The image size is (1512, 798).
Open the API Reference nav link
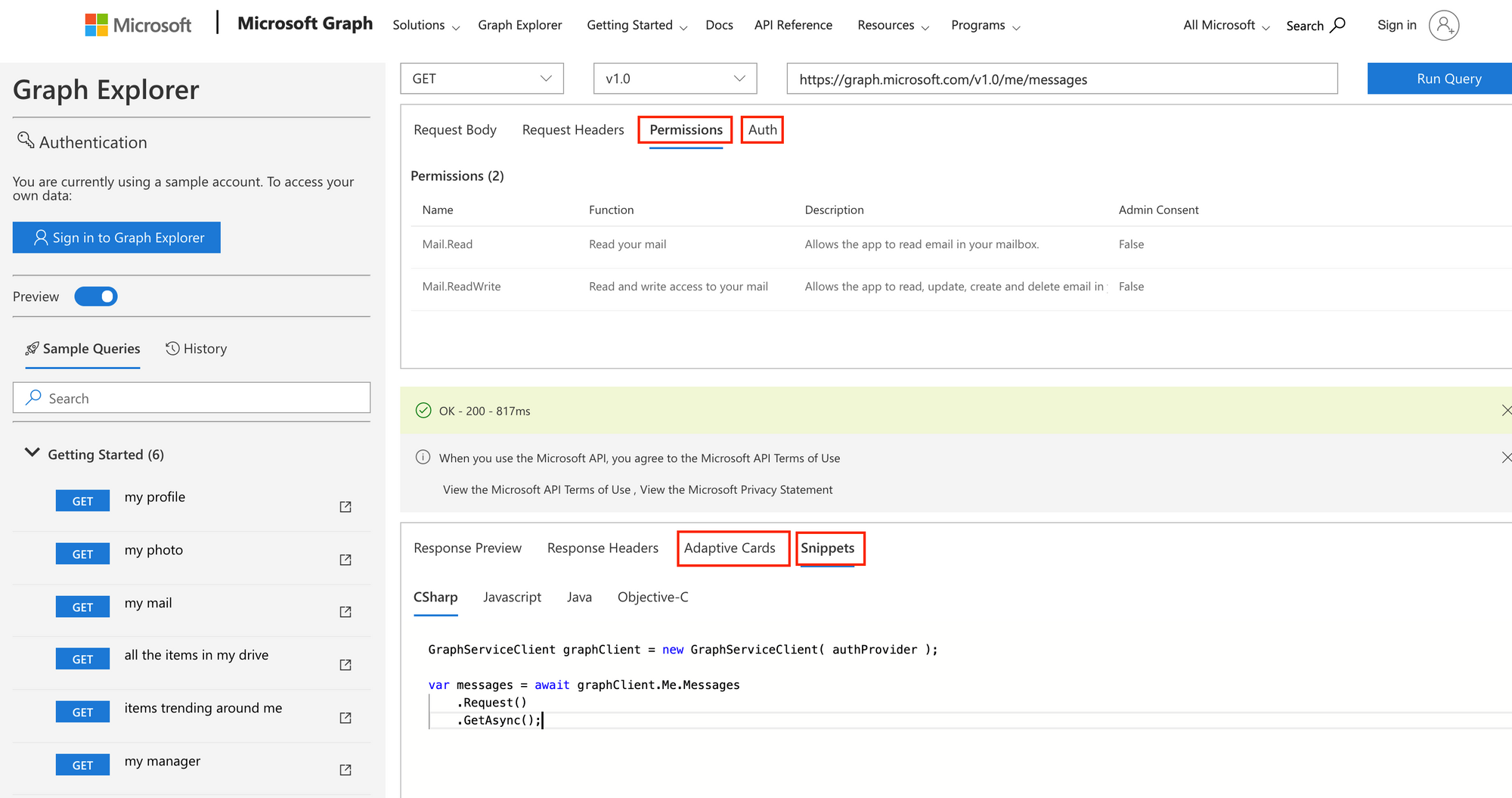point(793,25)
